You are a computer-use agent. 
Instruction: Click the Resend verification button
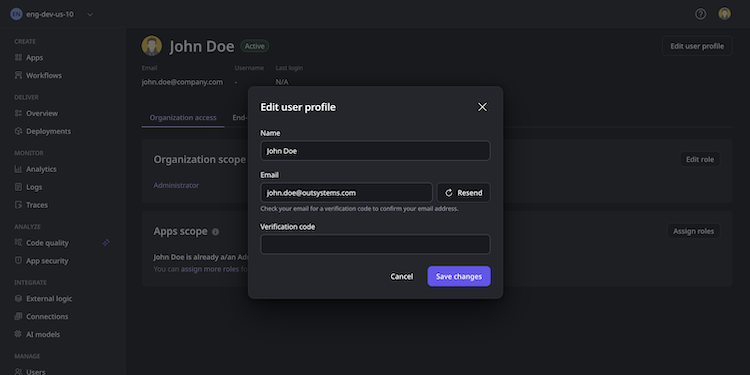[x=463, y=193]
